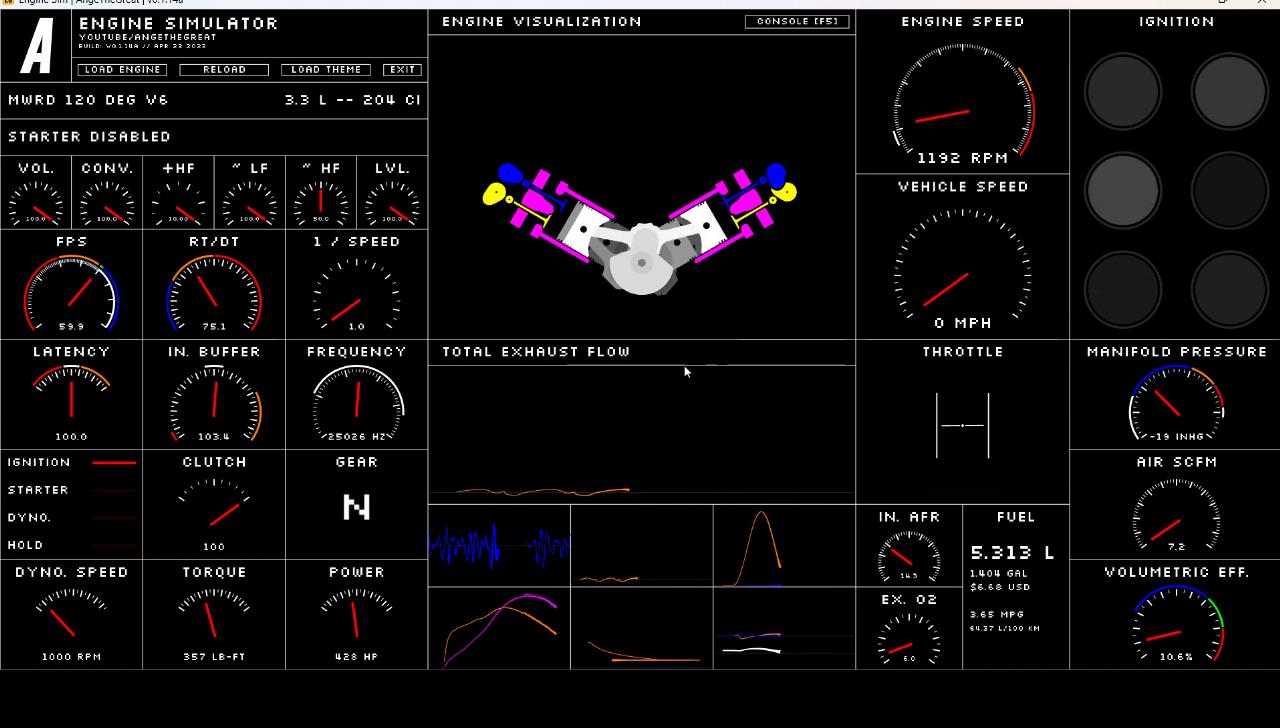Click the orange peak pulse scope
The image size is (1280, 728).
coord(784,546)
